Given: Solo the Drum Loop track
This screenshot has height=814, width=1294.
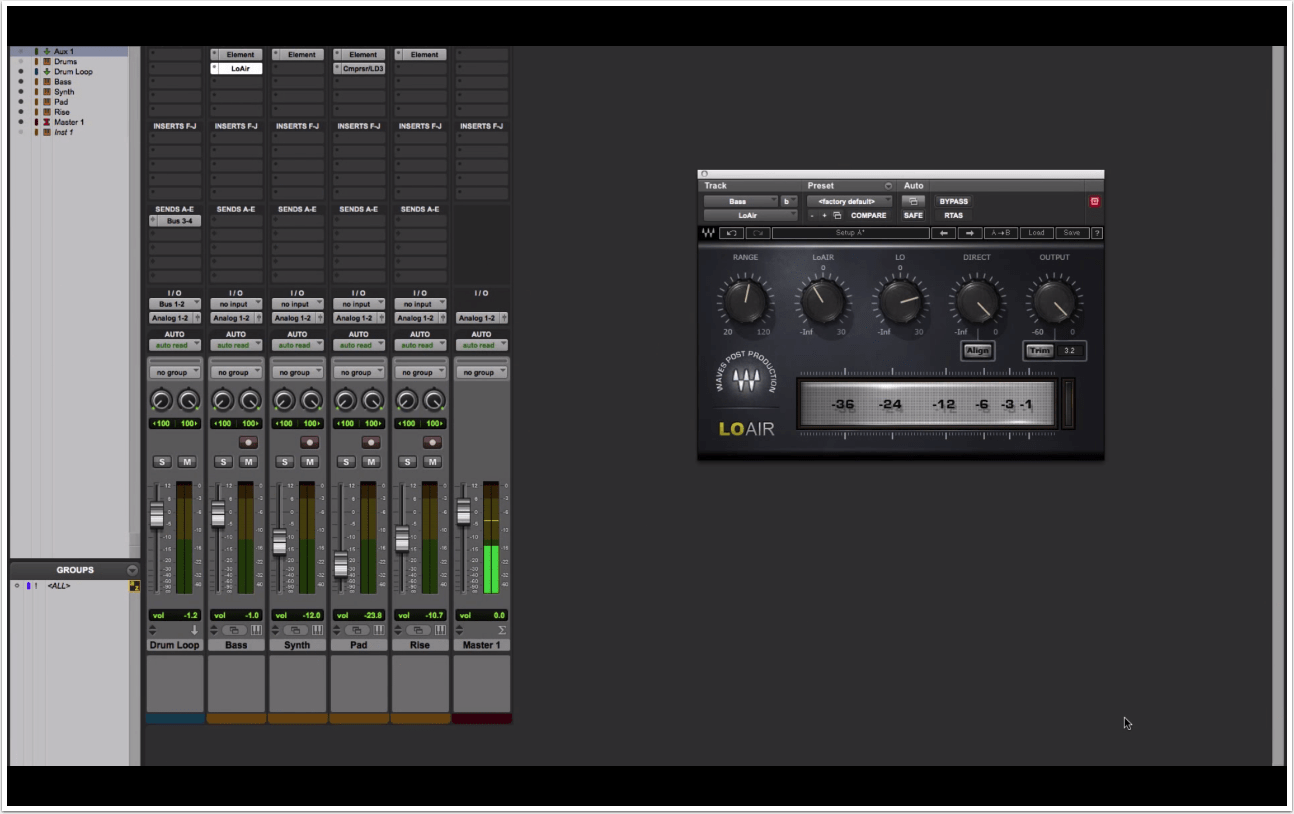Looking at the screenshot, I should 162,461.
